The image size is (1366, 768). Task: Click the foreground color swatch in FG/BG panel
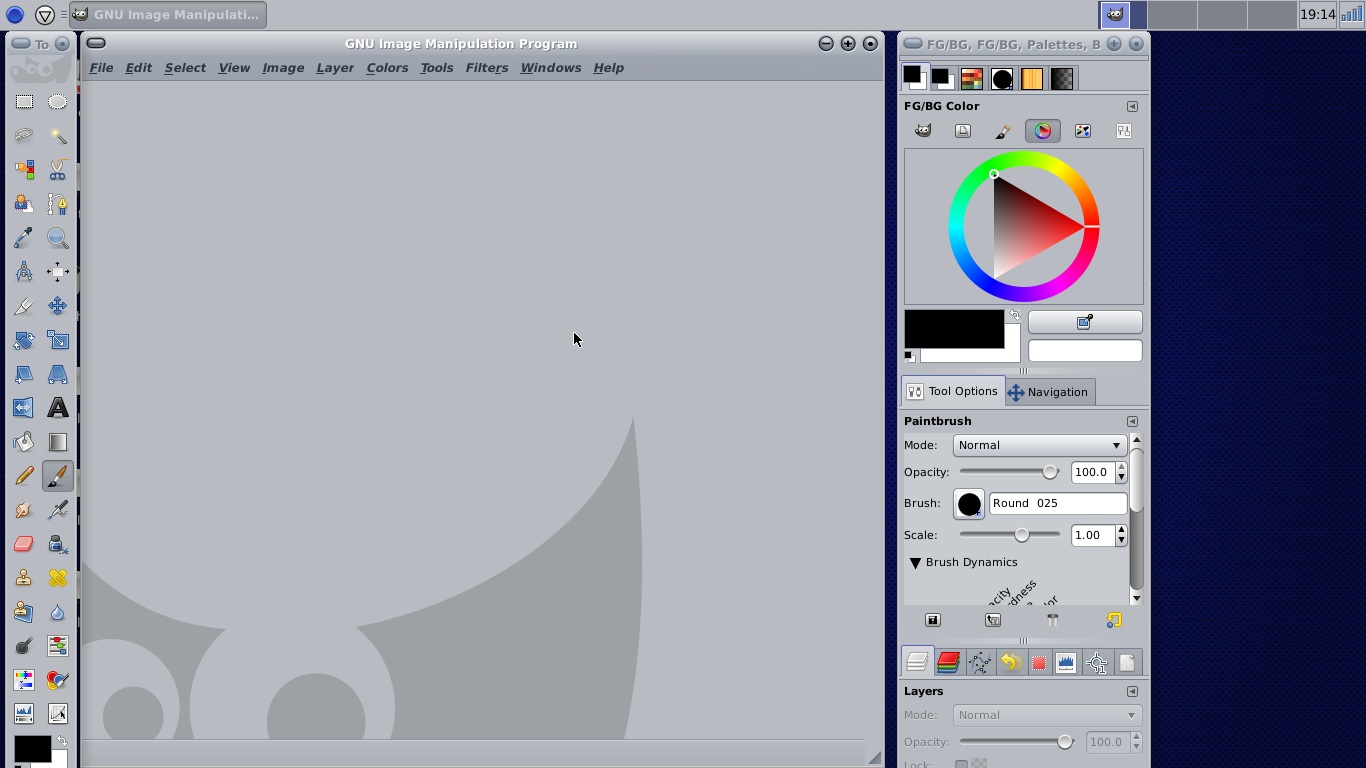pyautogui.click(x=954, y=329)
